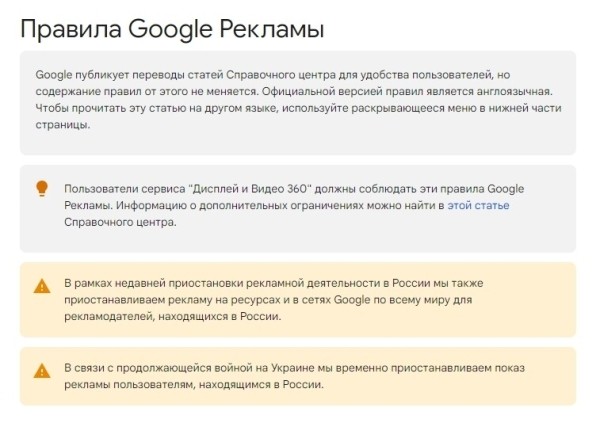Click the lightbulb tip icon

click(x=42, y=188)
